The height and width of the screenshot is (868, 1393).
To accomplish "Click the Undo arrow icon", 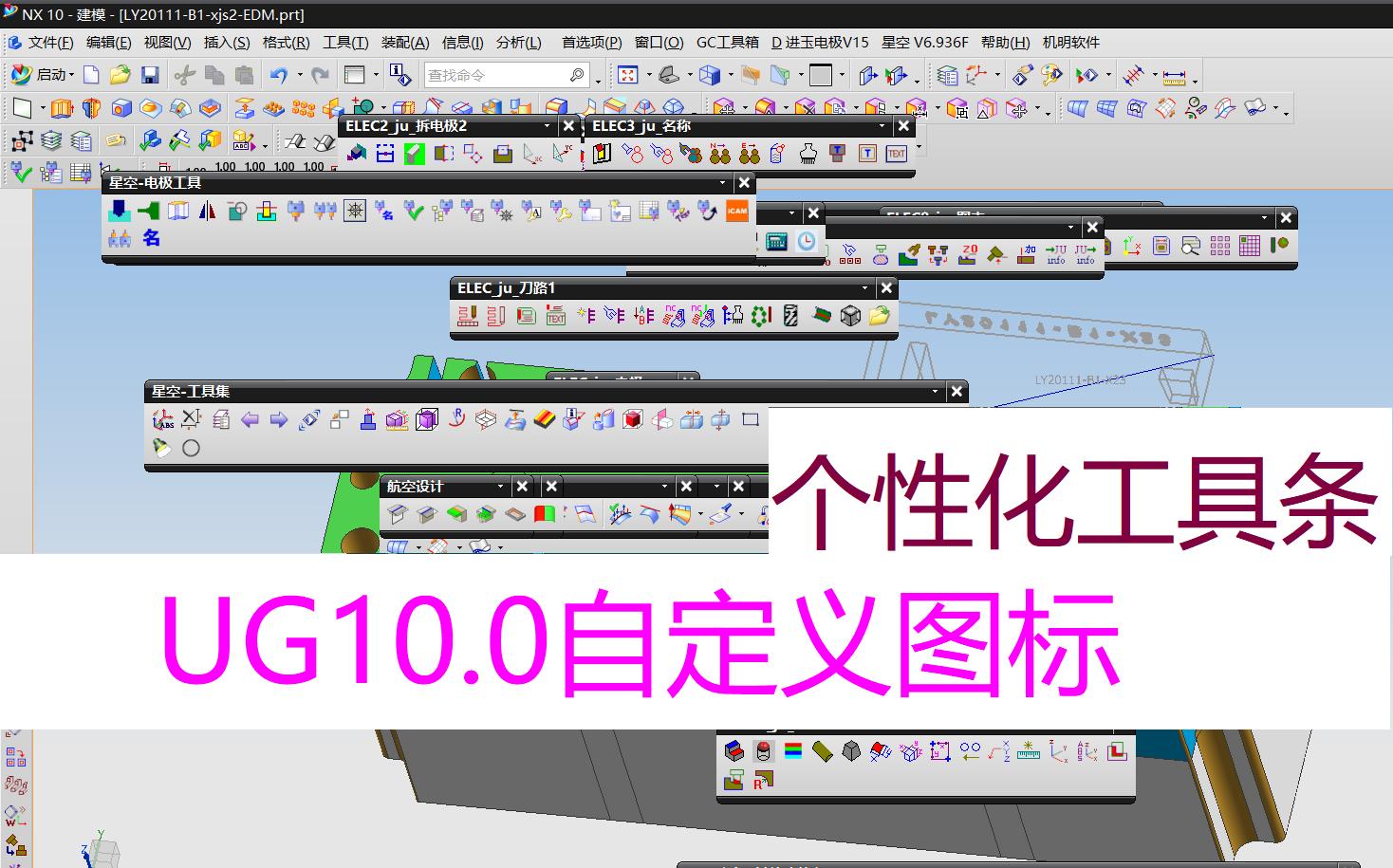I will (x=278, y=75).
